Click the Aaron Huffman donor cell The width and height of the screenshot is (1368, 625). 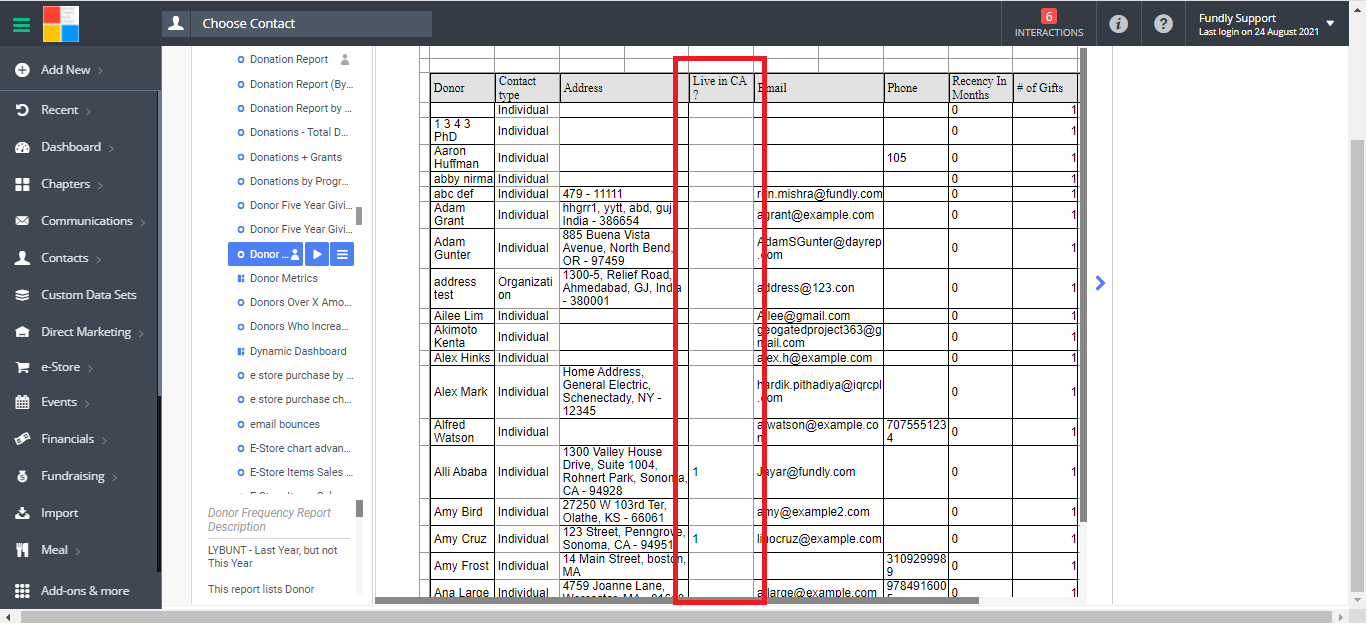(462, 158)
